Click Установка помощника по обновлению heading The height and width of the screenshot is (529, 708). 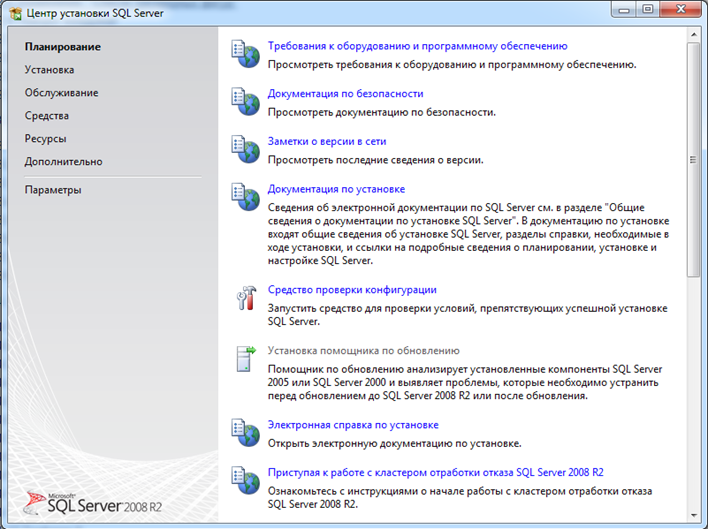tap(363, 351)
